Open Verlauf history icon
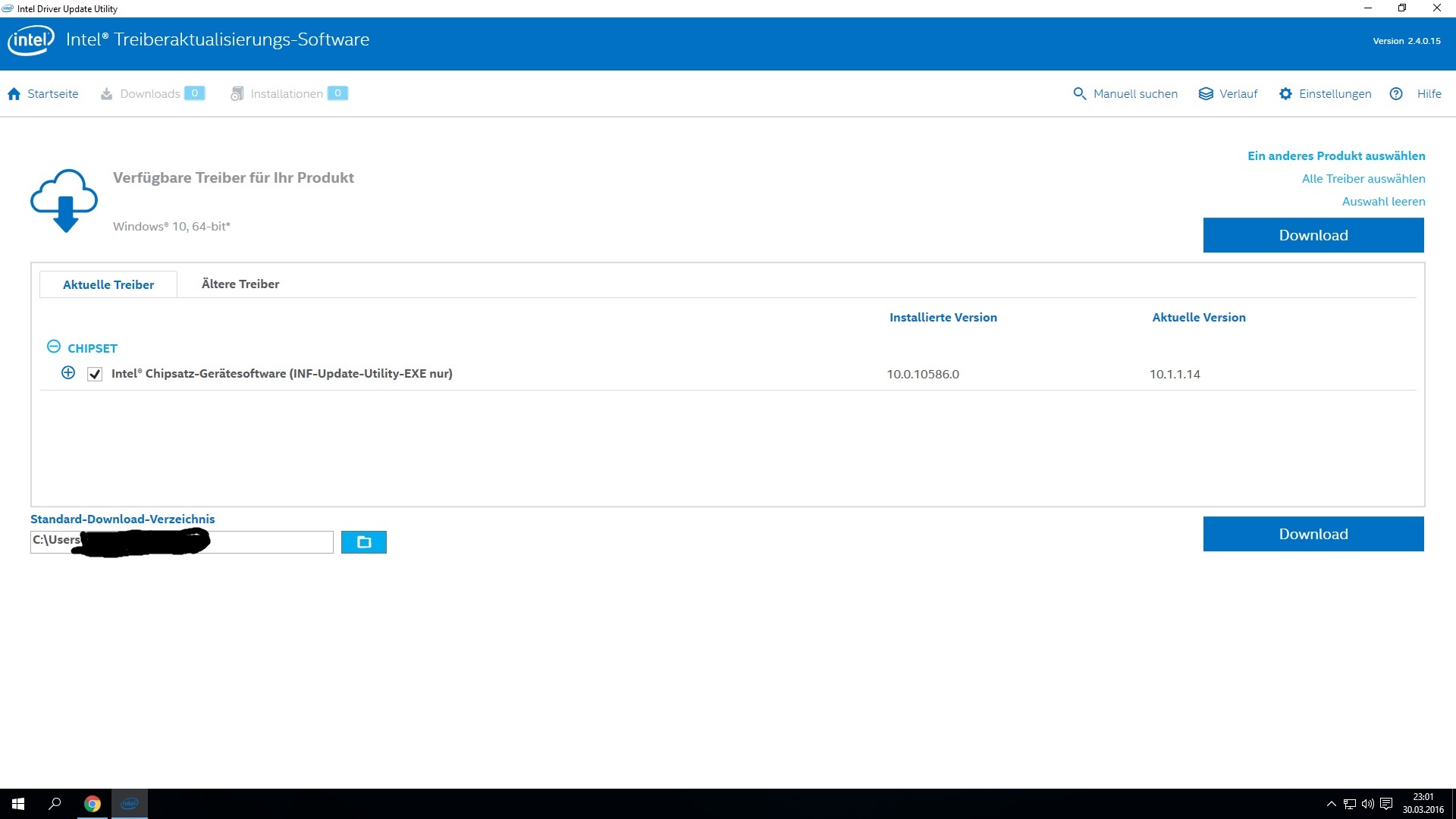The width and height of the screenshot is (1456, 819). (1206, 94)
